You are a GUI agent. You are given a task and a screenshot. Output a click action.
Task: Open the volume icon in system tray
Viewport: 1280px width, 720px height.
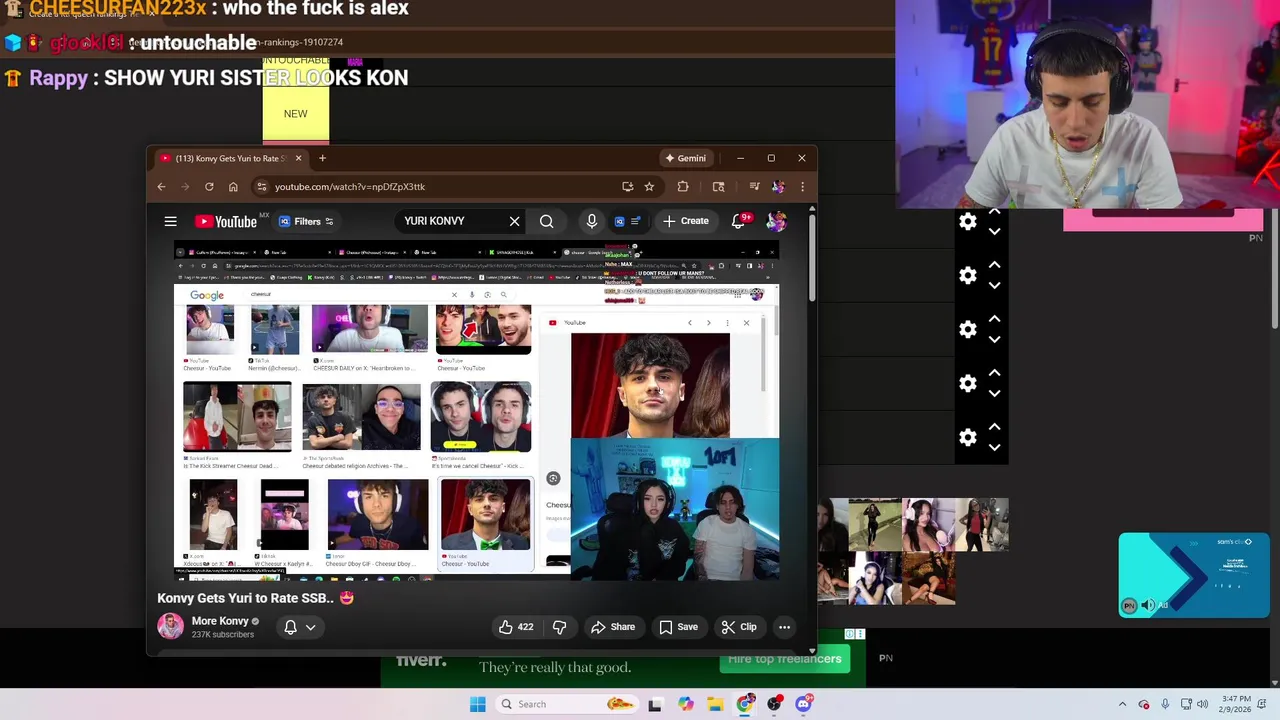point(1202,704)
